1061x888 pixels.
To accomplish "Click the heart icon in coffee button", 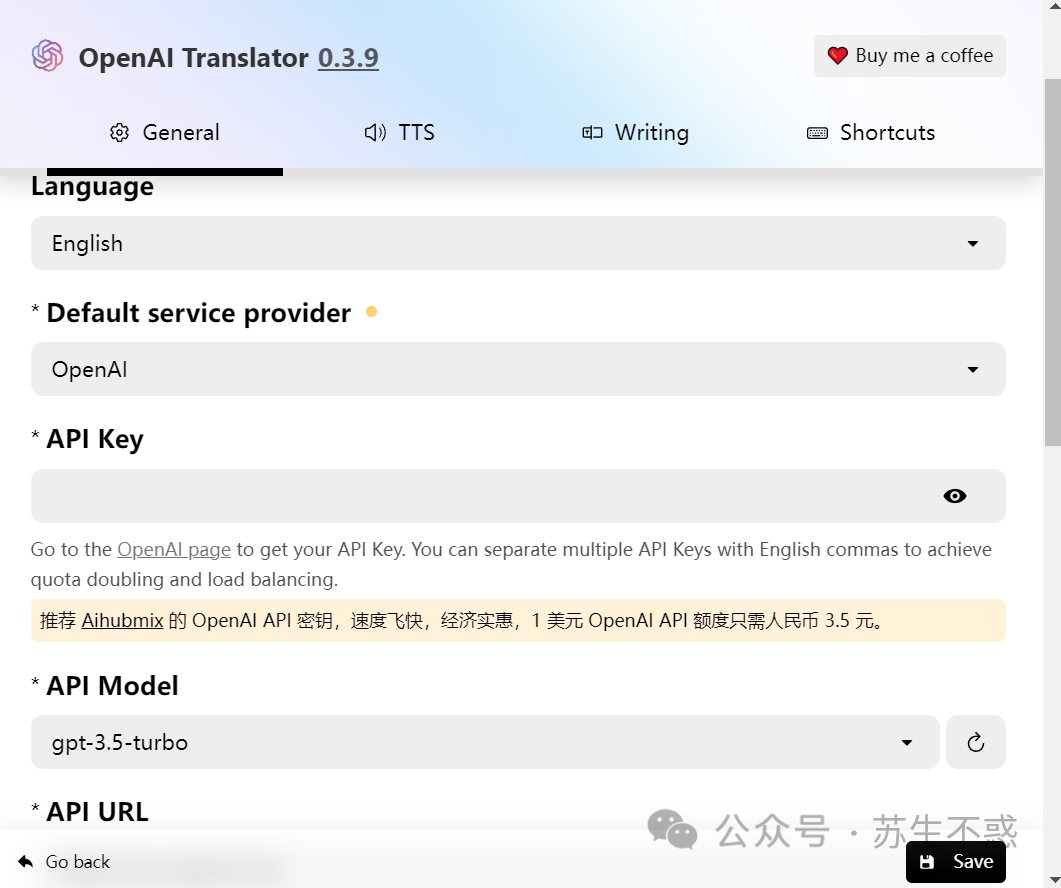I will (838, 56).
